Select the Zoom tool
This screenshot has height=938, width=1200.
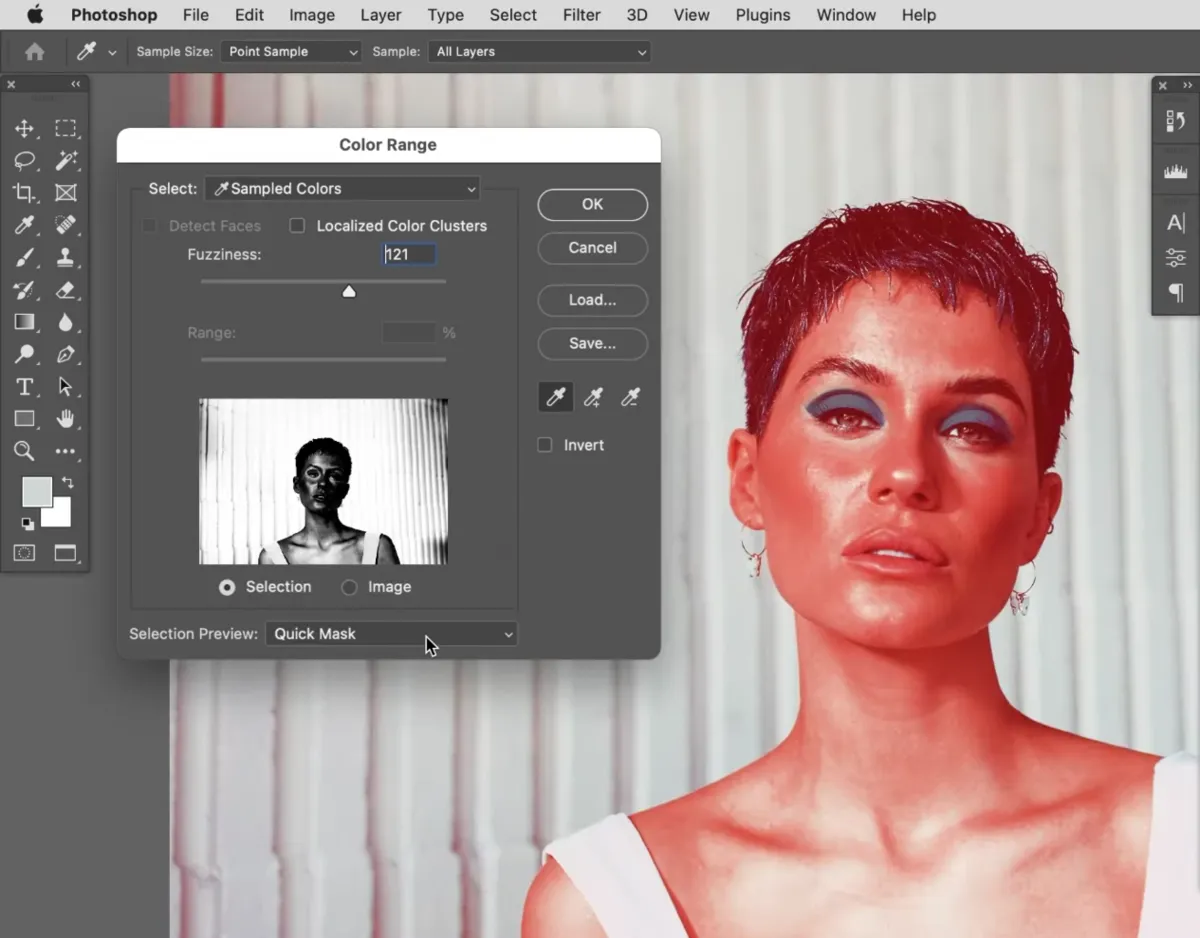tap(24, 451)
